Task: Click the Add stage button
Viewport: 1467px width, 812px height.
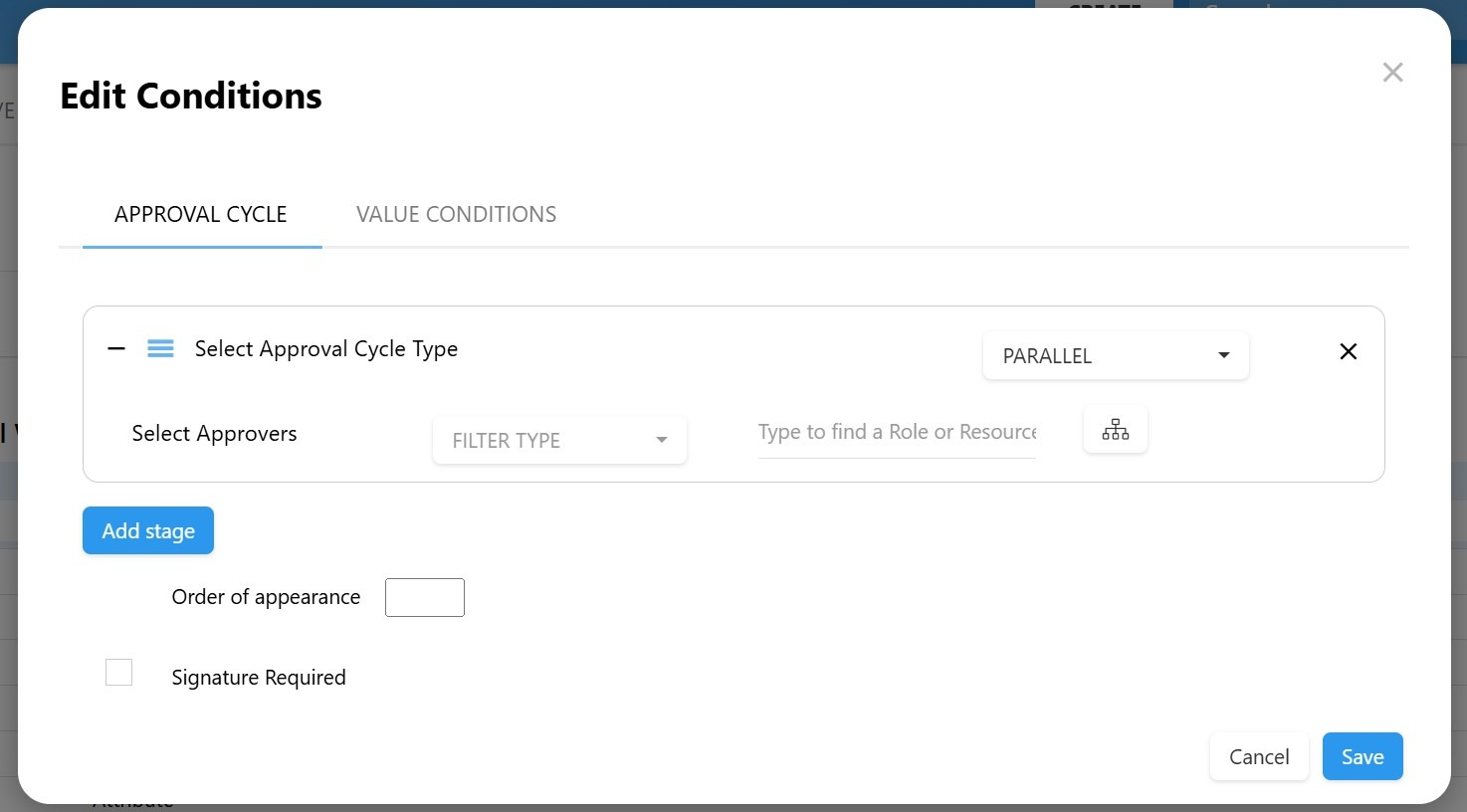Action: [x=148, y=531]
